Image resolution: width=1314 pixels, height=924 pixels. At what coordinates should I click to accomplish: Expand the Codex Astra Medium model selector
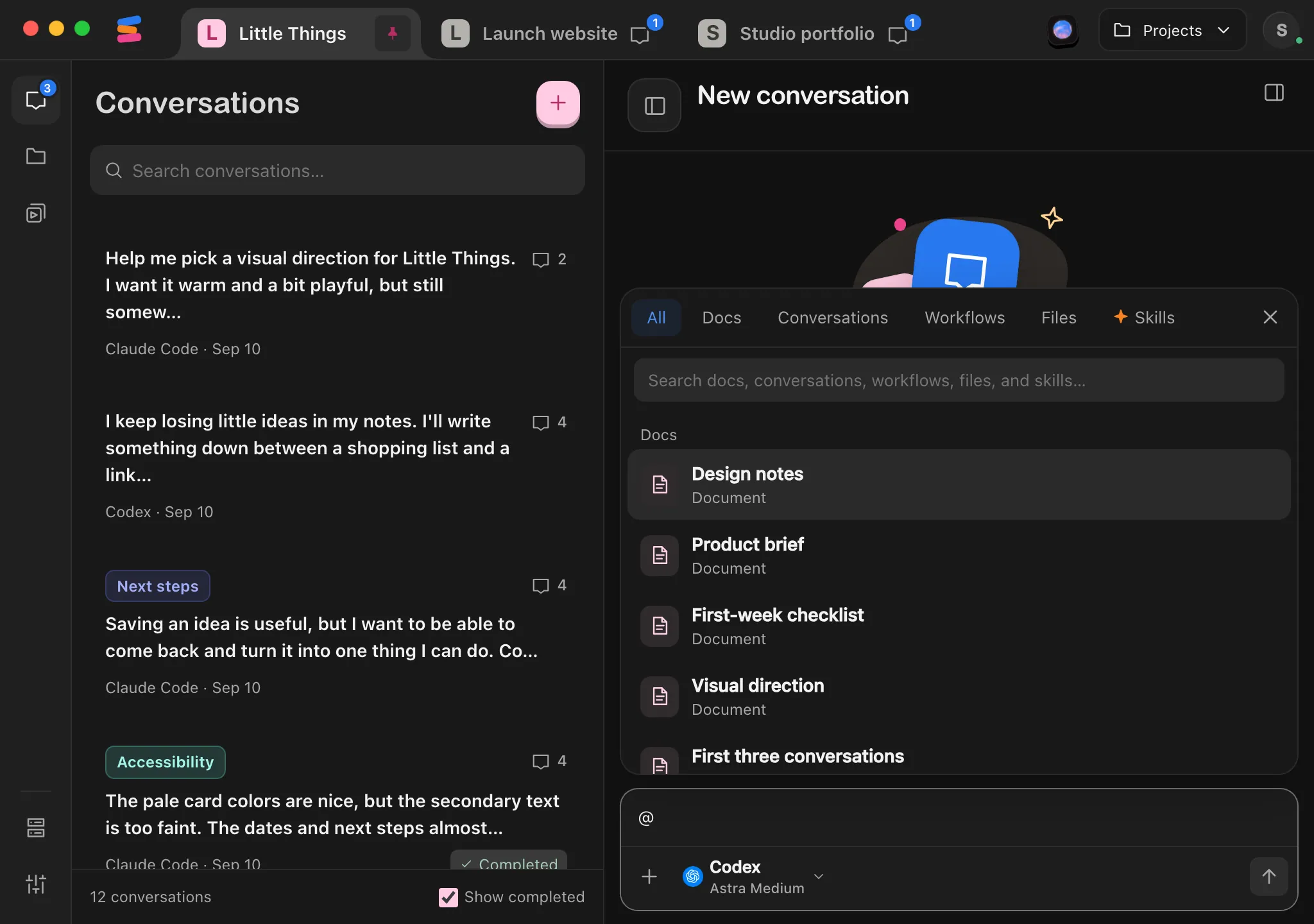point(753,877)
